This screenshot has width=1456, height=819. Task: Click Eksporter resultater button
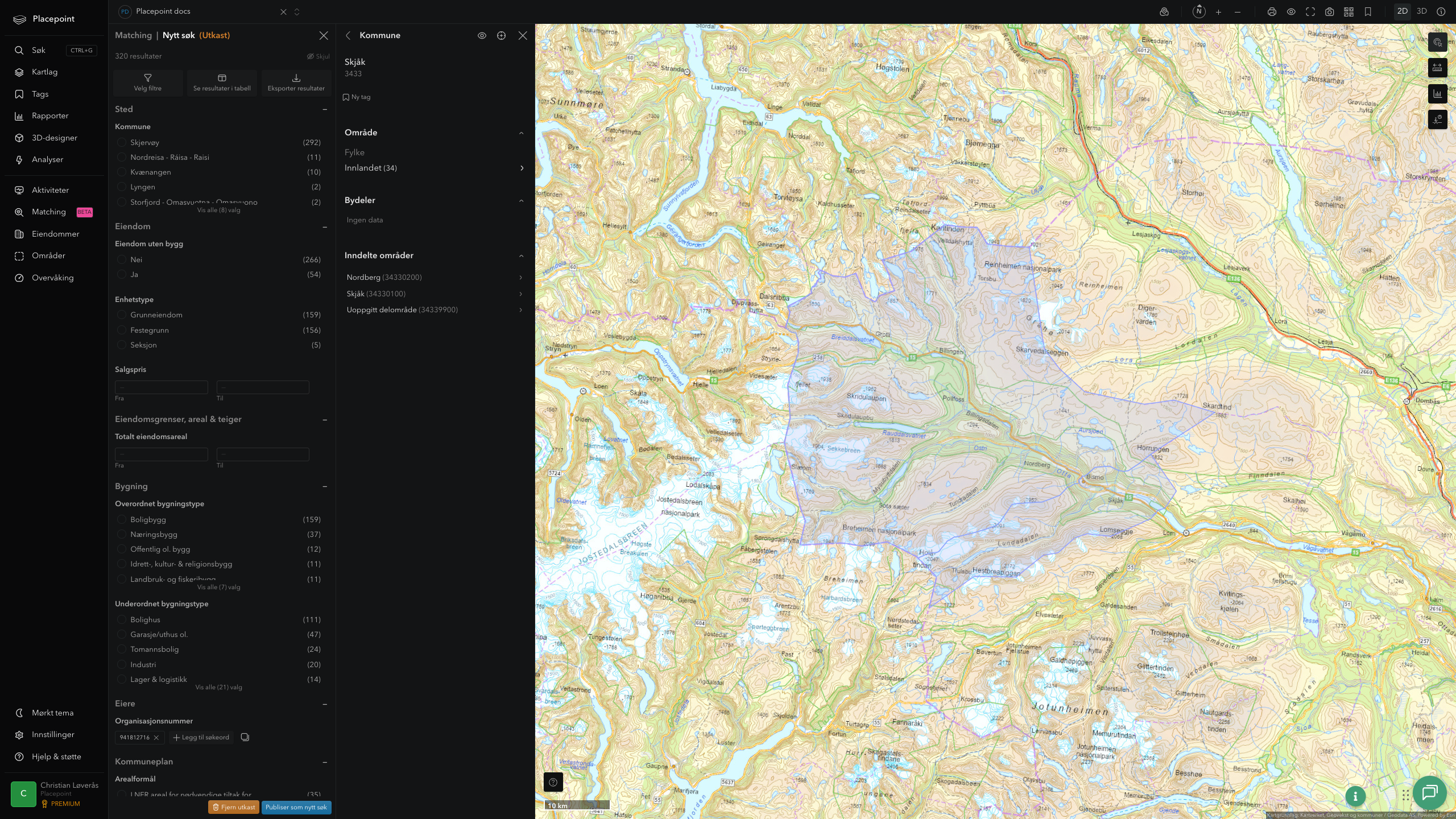tap(296, 82)
